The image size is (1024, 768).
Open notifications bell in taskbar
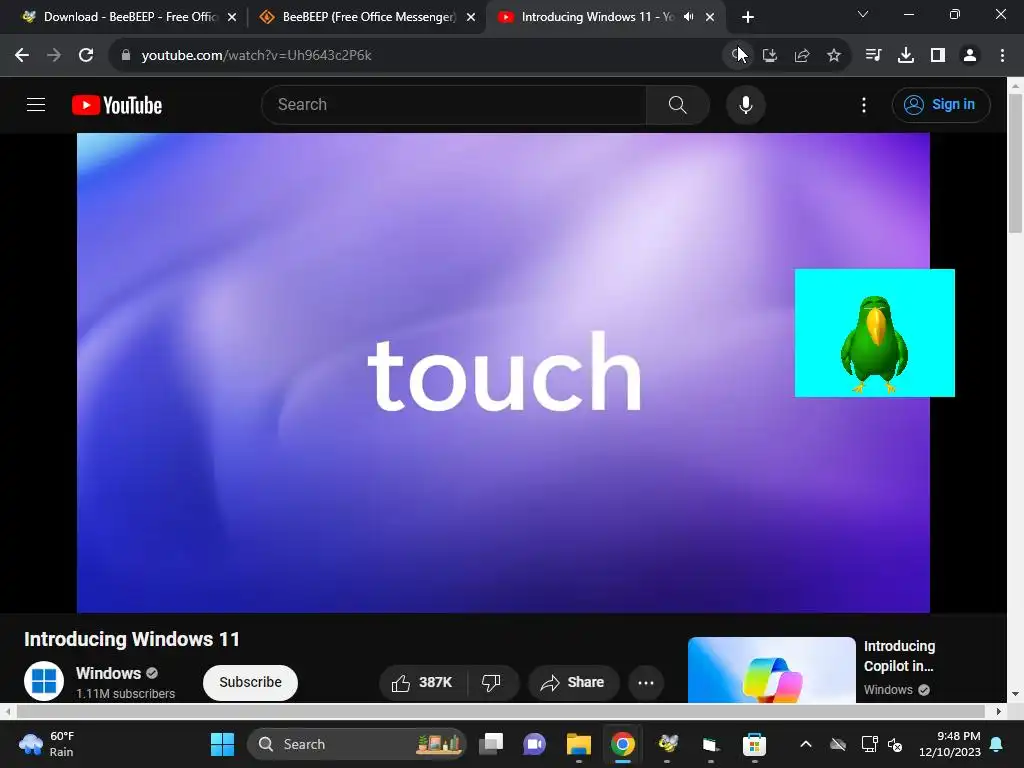coord(997,744)
